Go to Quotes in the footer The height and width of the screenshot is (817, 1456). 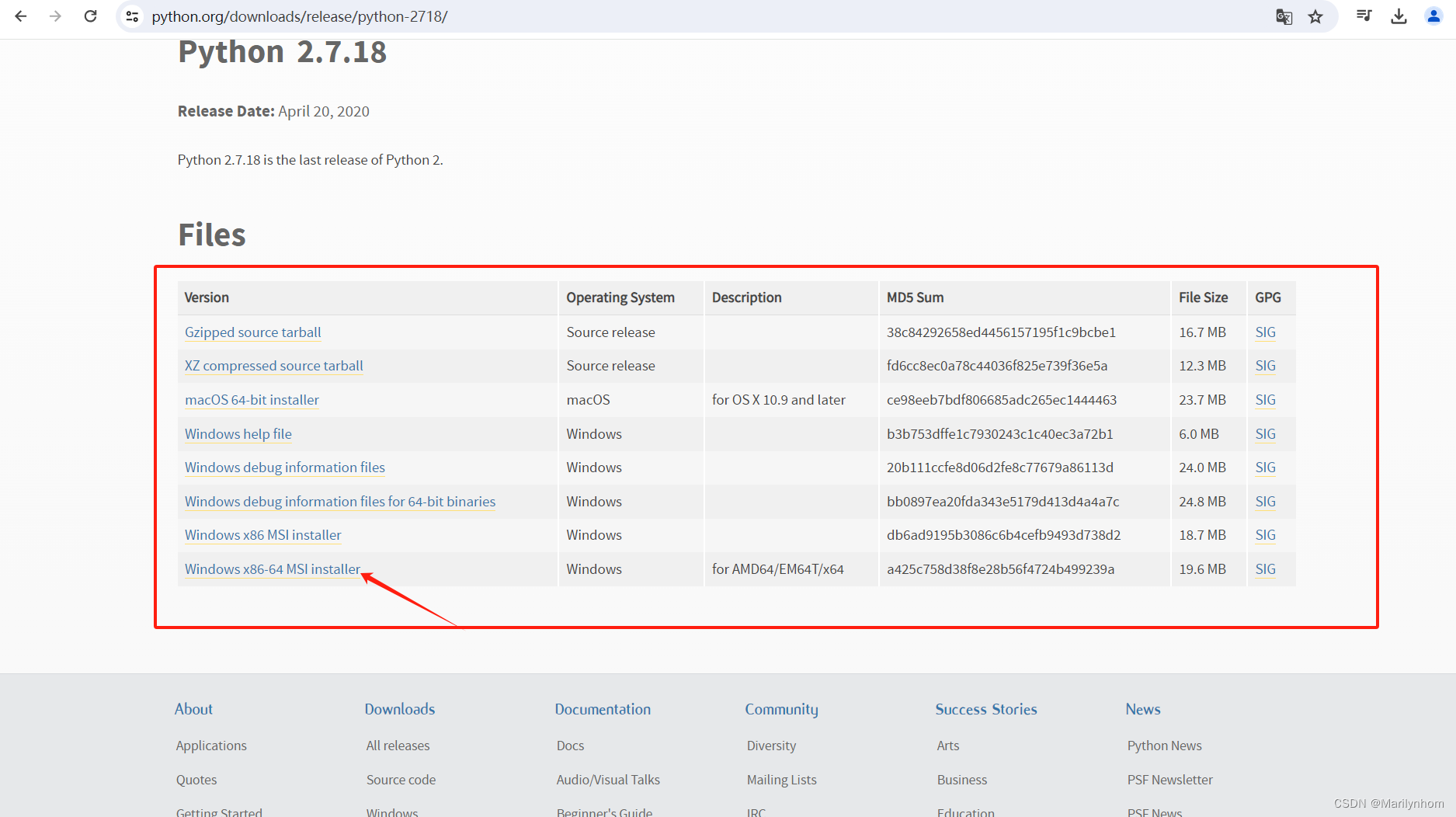tap(196, 780)
